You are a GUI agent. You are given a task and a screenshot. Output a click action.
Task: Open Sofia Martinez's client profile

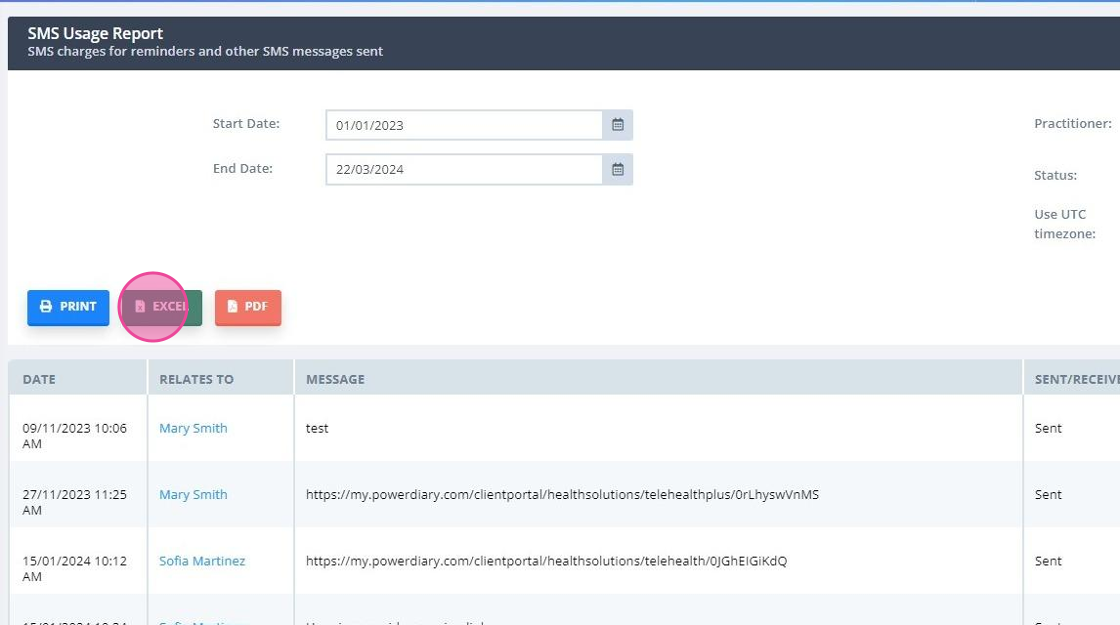202,560
